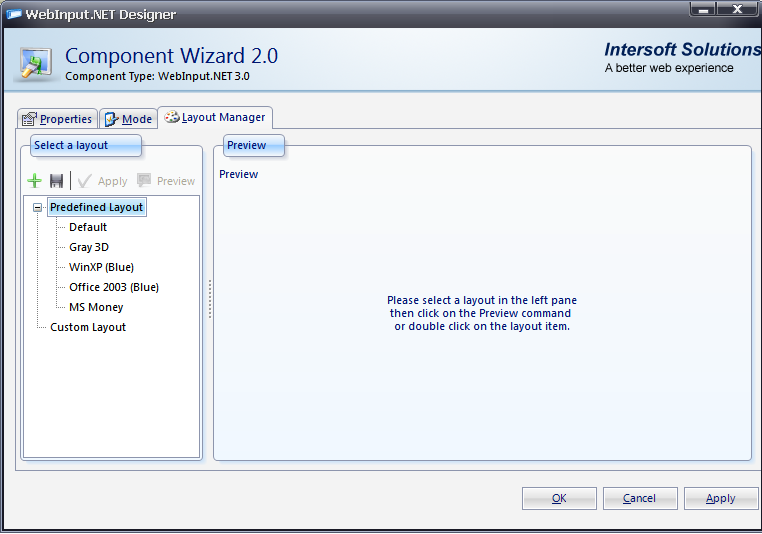This screenshot has width=762, height=534.
Task: Select the MS Money layout
Action: coord(96,307)
